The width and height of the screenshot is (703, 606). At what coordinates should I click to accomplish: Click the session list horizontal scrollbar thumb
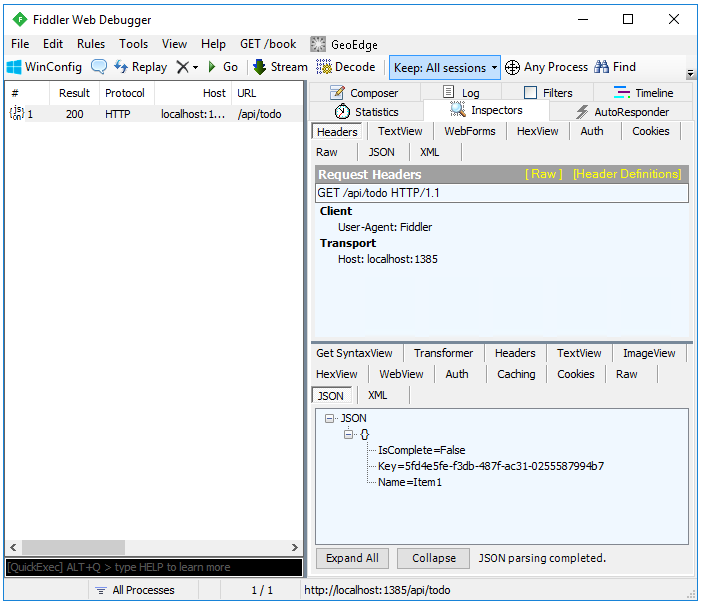74,547
